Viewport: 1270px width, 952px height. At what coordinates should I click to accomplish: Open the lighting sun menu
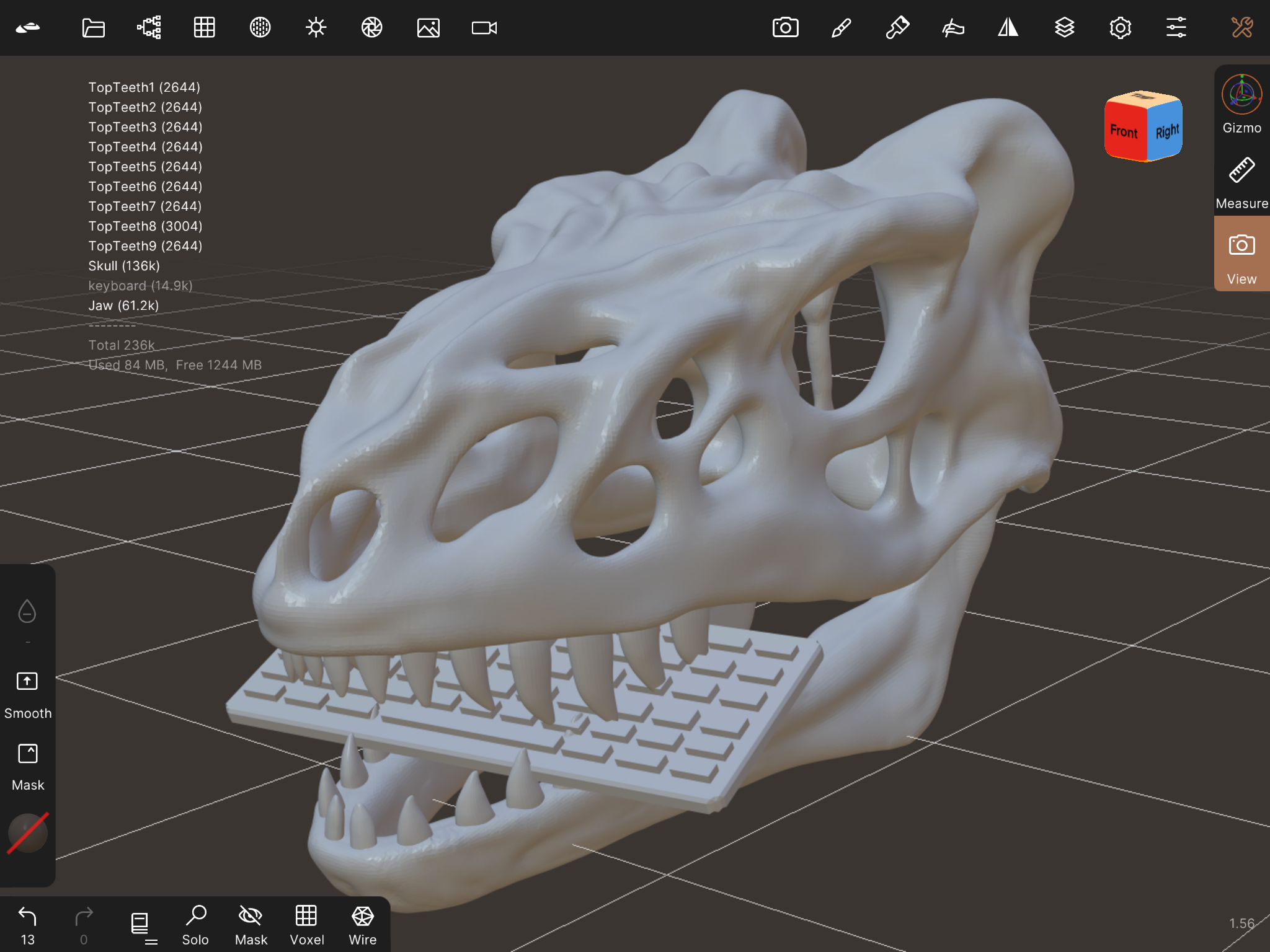[x=316, y=28]
